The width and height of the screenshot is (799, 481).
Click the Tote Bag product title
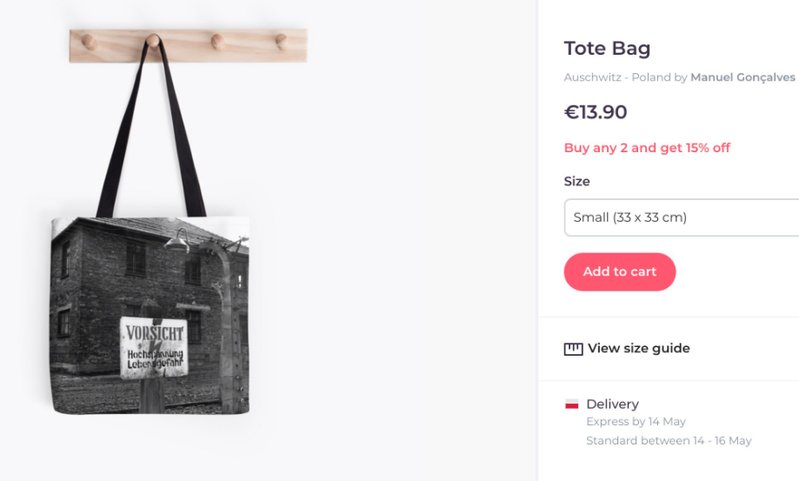pyautogui.click(x=607, y=48)
